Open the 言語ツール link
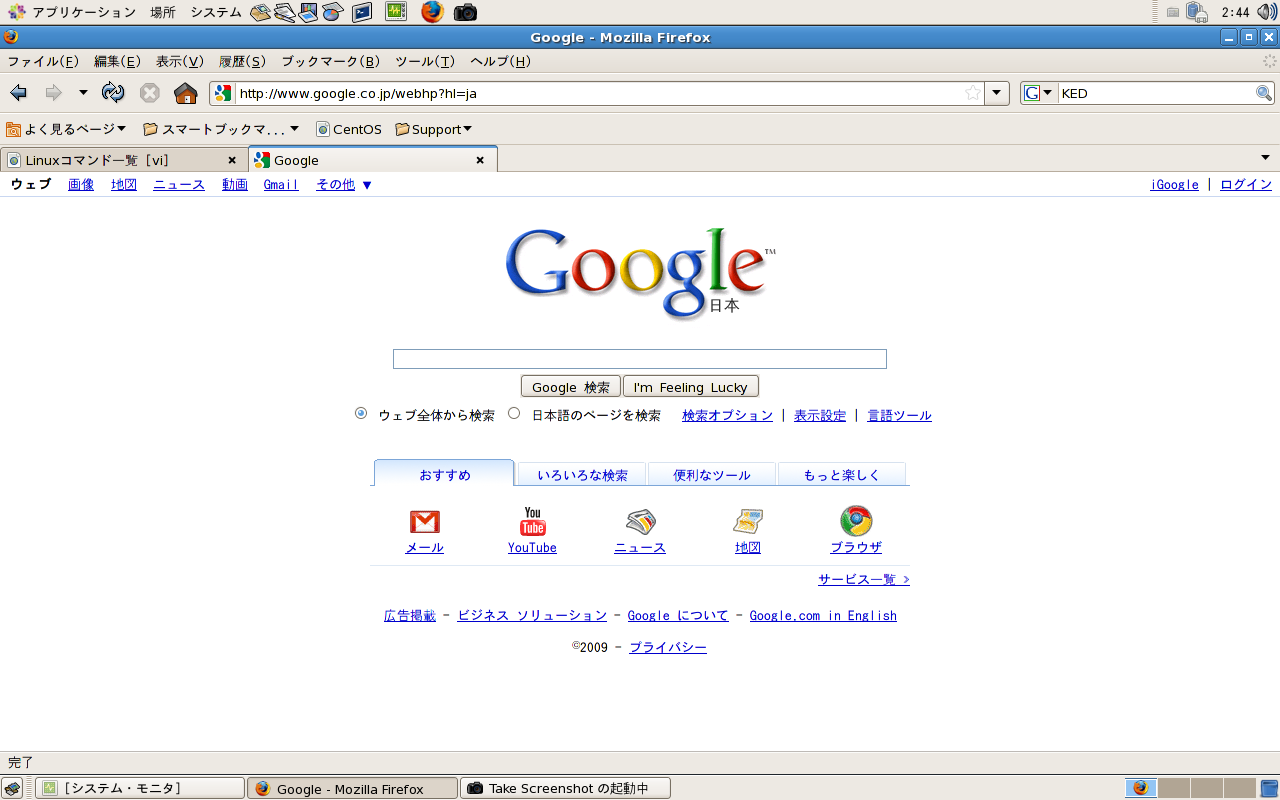Viewport: 1280px width, 800px height. pos(900,415)
